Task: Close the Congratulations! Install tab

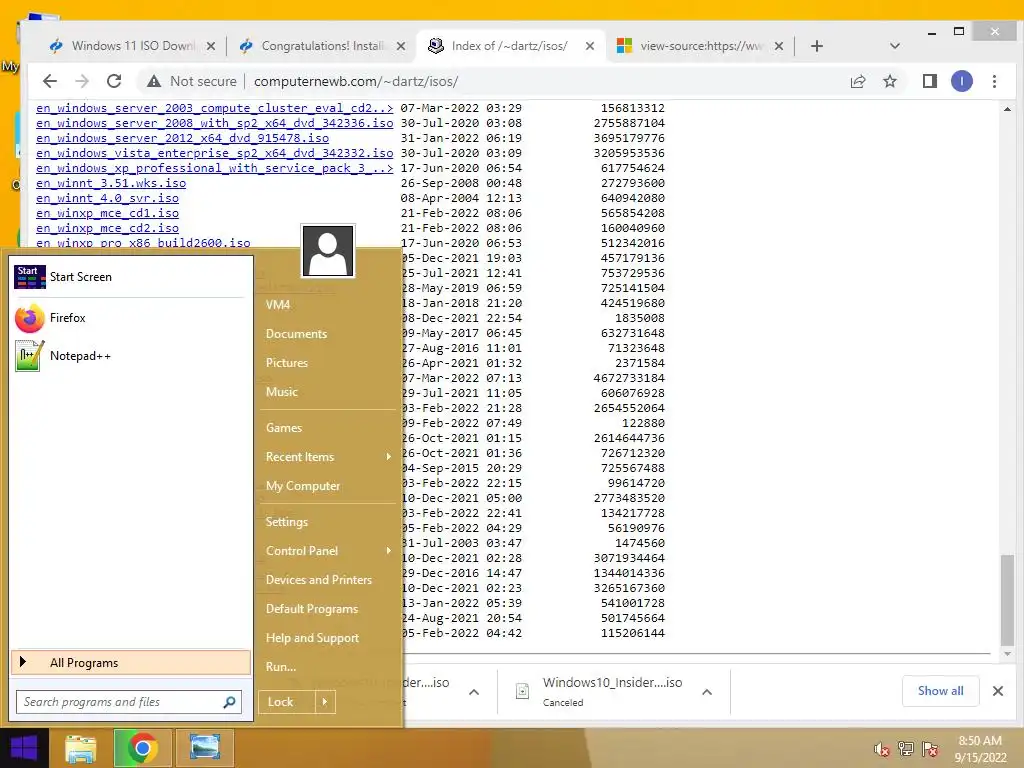Action: point(400,46)
